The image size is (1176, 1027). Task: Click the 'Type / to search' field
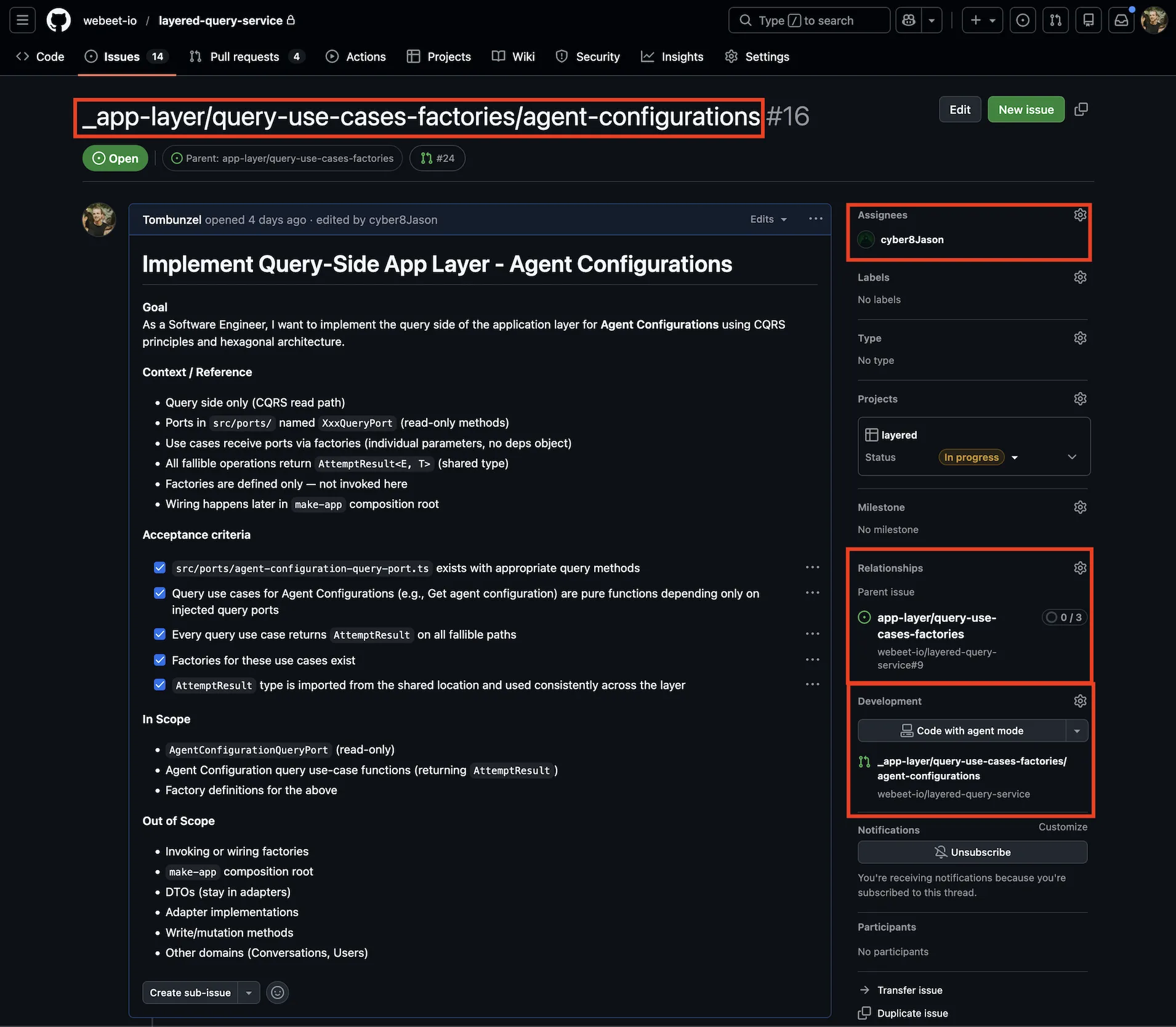point(808,20)
